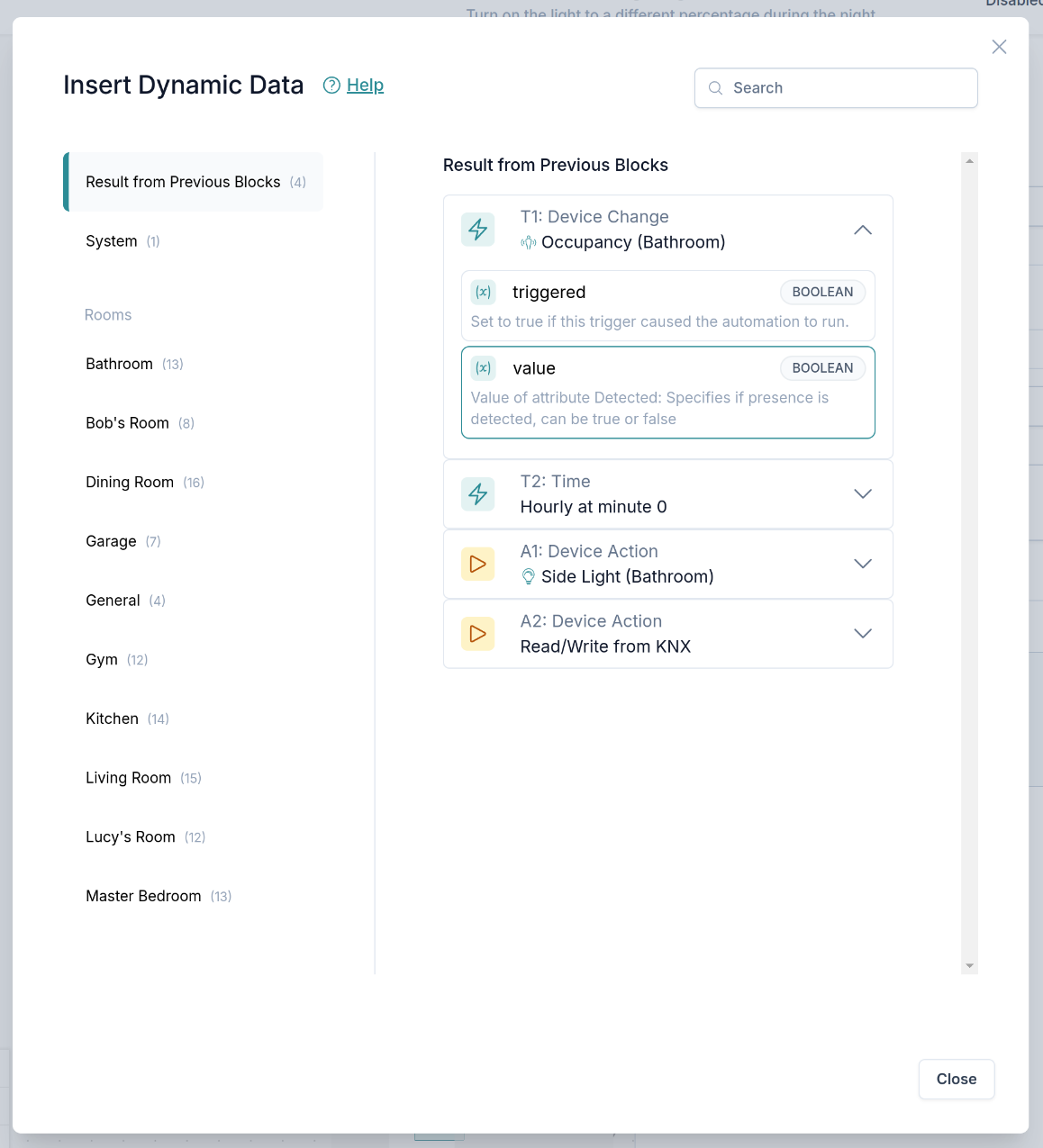Click the variable icon next to triggered
This screenshot has width=1043, height=1148.
click(484, 292)
